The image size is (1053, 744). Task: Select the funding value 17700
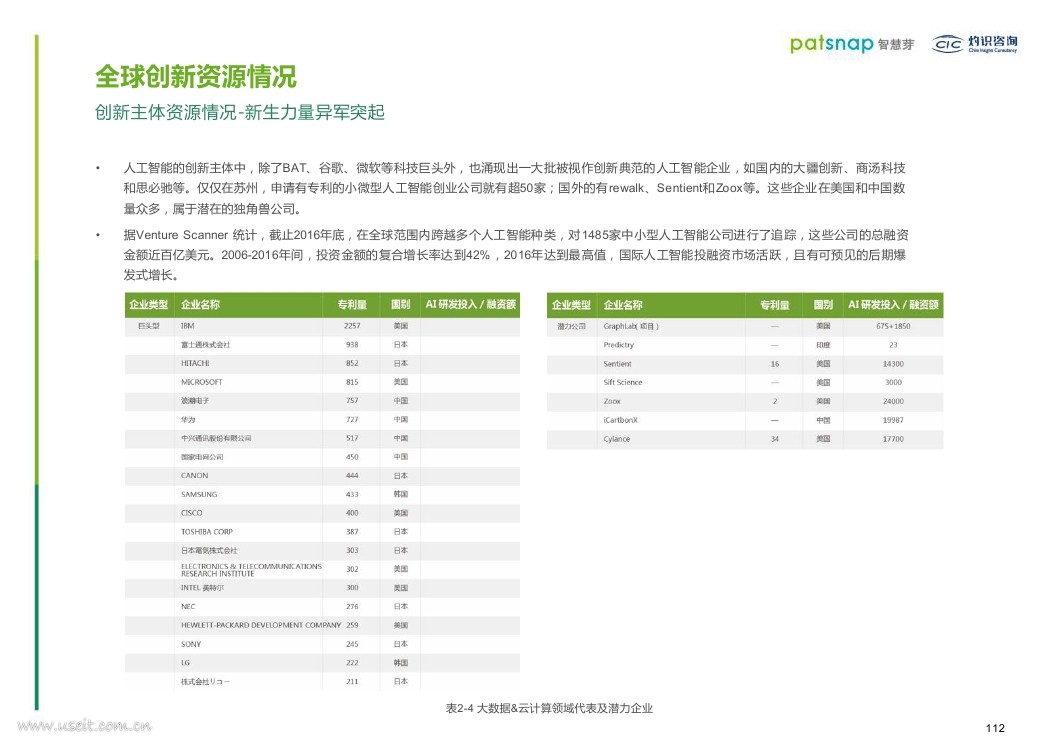click(x=893, y=439)
